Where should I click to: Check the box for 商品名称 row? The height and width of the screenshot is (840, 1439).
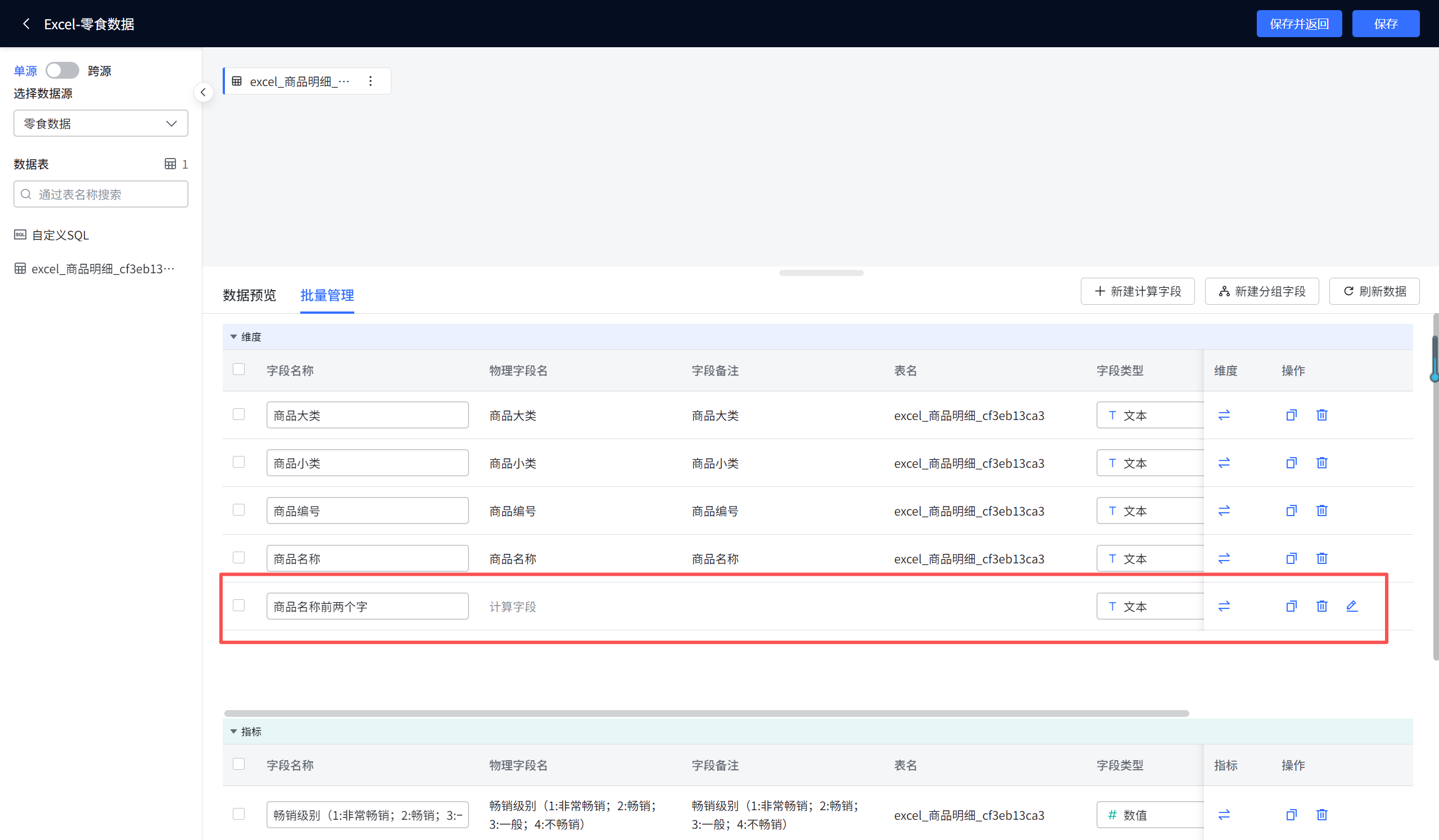pyautogui.click(x=238, y=558)
